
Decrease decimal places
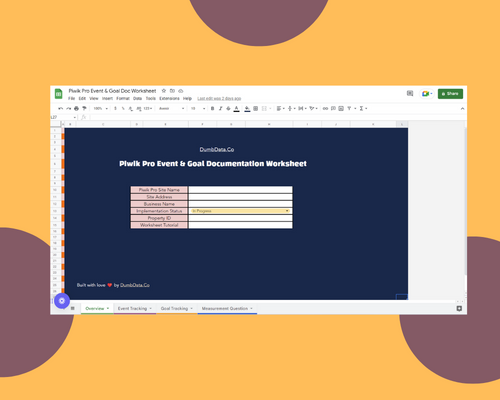tap(131, 108)
